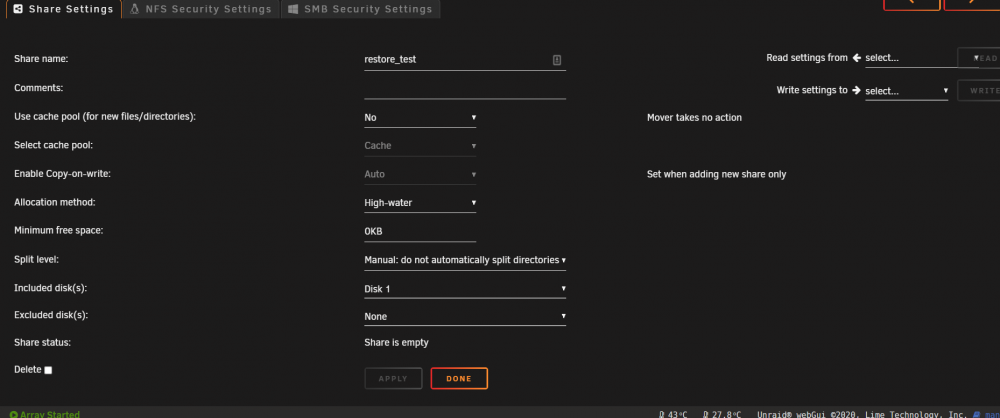Open the Share Settings tab
The height and width of the screenshot is (418, 1000).
pyautogui.click(x=63, y=9)
